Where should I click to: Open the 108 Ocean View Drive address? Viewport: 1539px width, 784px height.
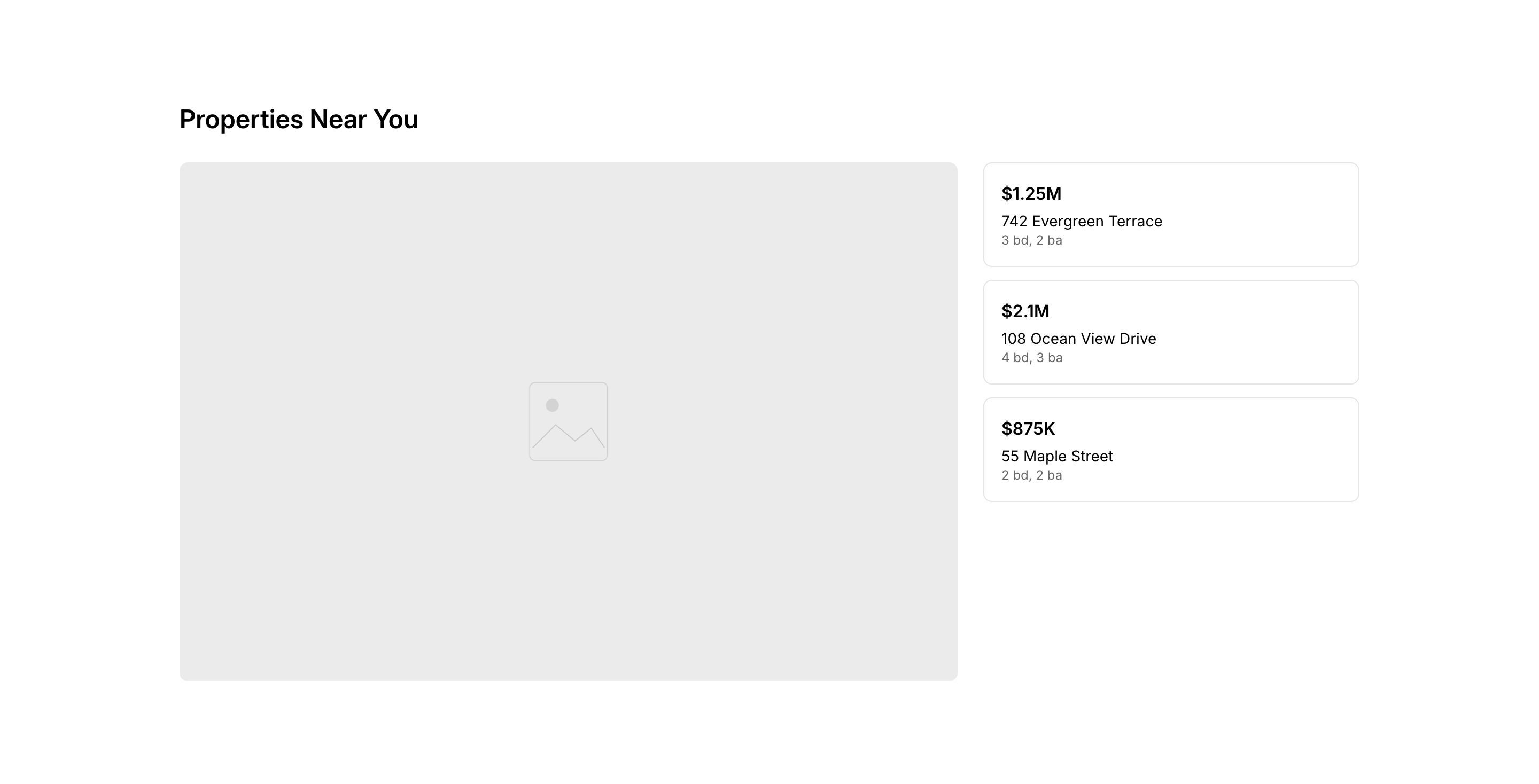1078,339
